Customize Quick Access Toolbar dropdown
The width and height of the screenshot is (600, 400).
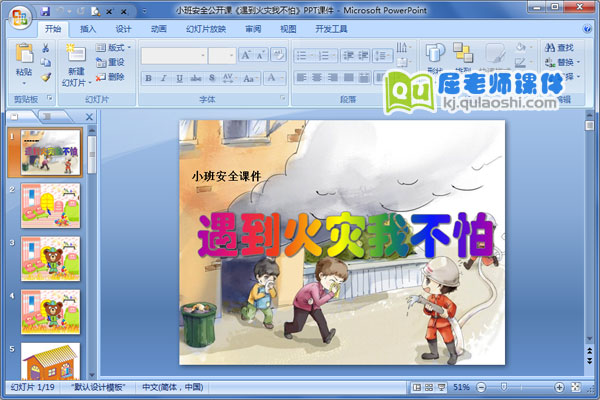[x=144, y=11]
